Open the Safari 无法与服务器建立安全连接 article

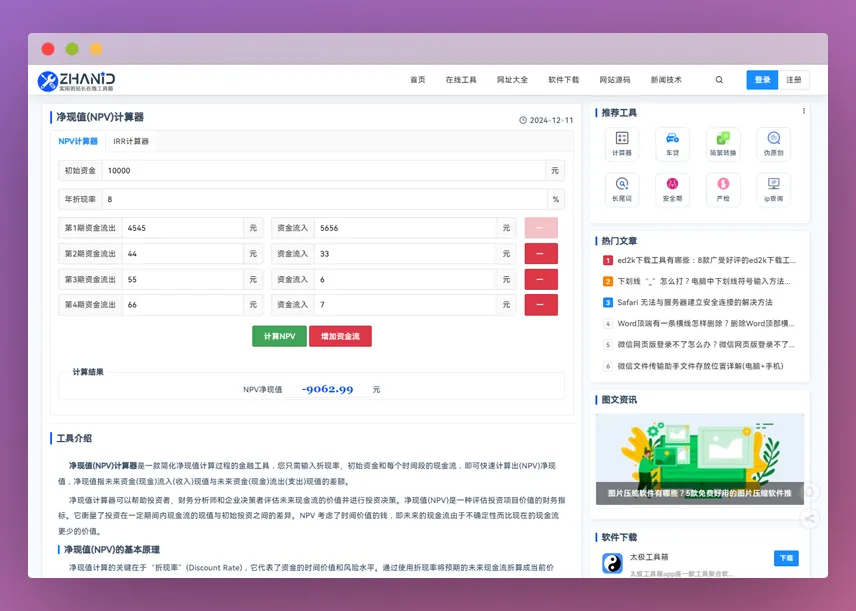[x=695, y=302]
